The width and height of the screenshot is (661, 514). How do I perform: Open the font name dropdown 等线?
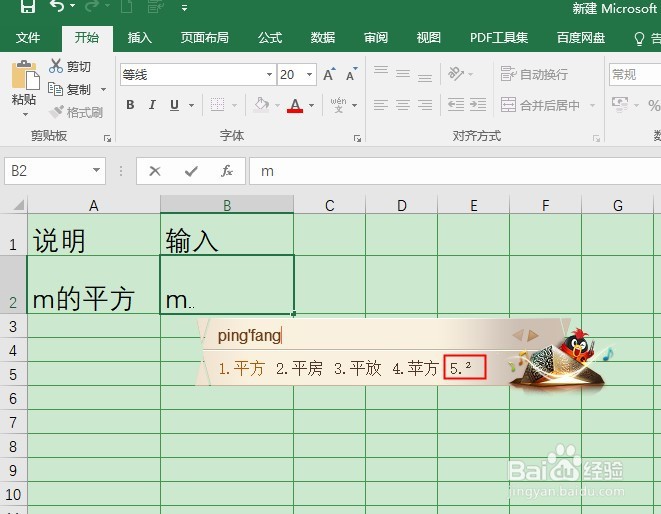click(269, 75)
